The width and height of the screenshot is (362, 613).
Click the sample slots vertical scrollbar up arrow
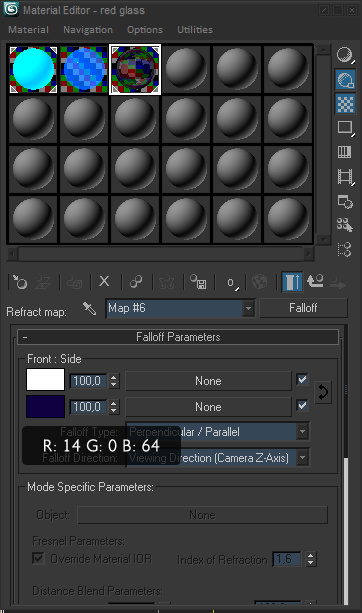(x=323, y=50)
